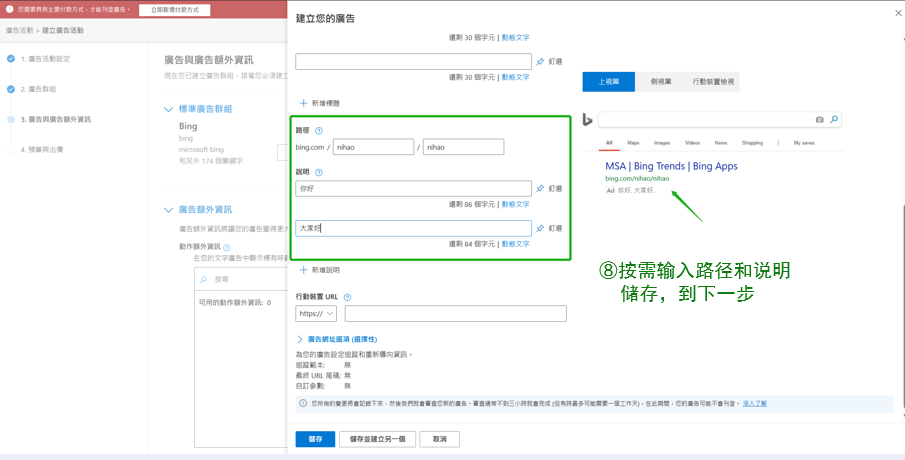
Task: Click 新增說明 add description link
Action: click(x=326, y=270)
